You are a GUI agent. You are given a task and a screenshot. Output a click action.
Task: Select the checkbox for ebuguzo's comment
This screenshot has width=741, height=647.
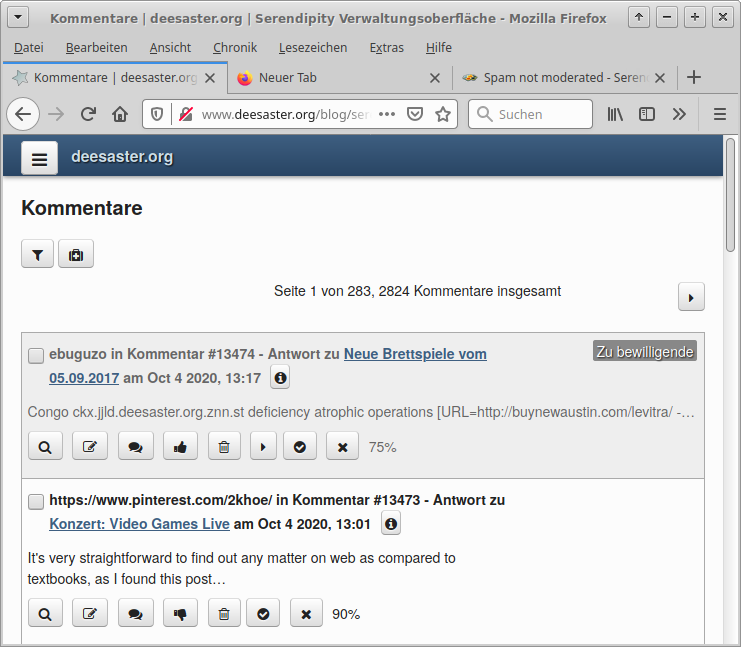[36, 355]
